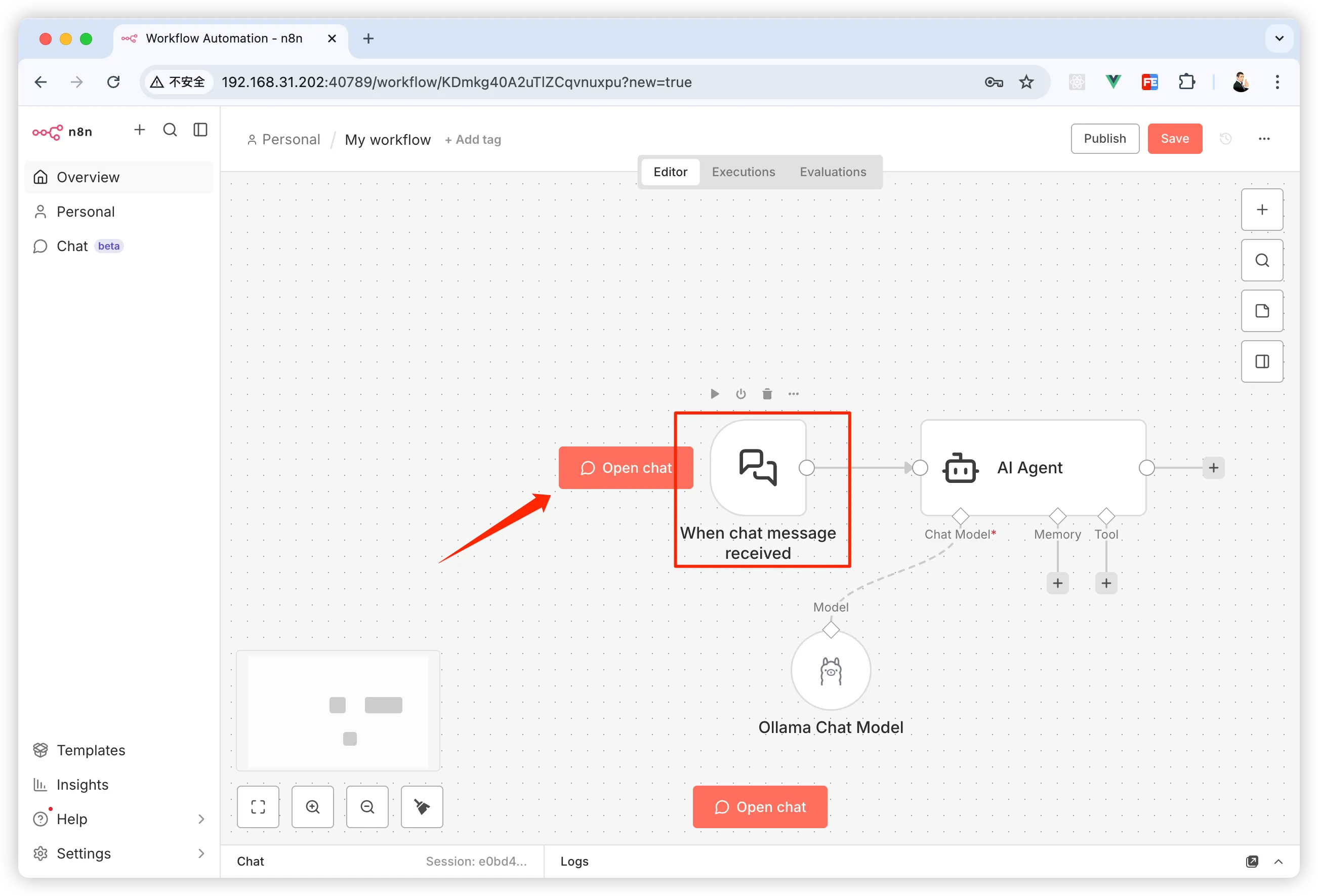Screen dimensions: 1318x896
Task: Add node after AI Agent output
Action: 1213,467
